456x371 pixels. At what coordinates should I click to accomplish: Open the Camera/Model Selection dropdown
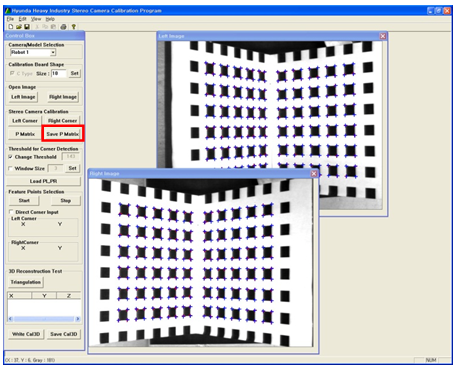point(53,53)
